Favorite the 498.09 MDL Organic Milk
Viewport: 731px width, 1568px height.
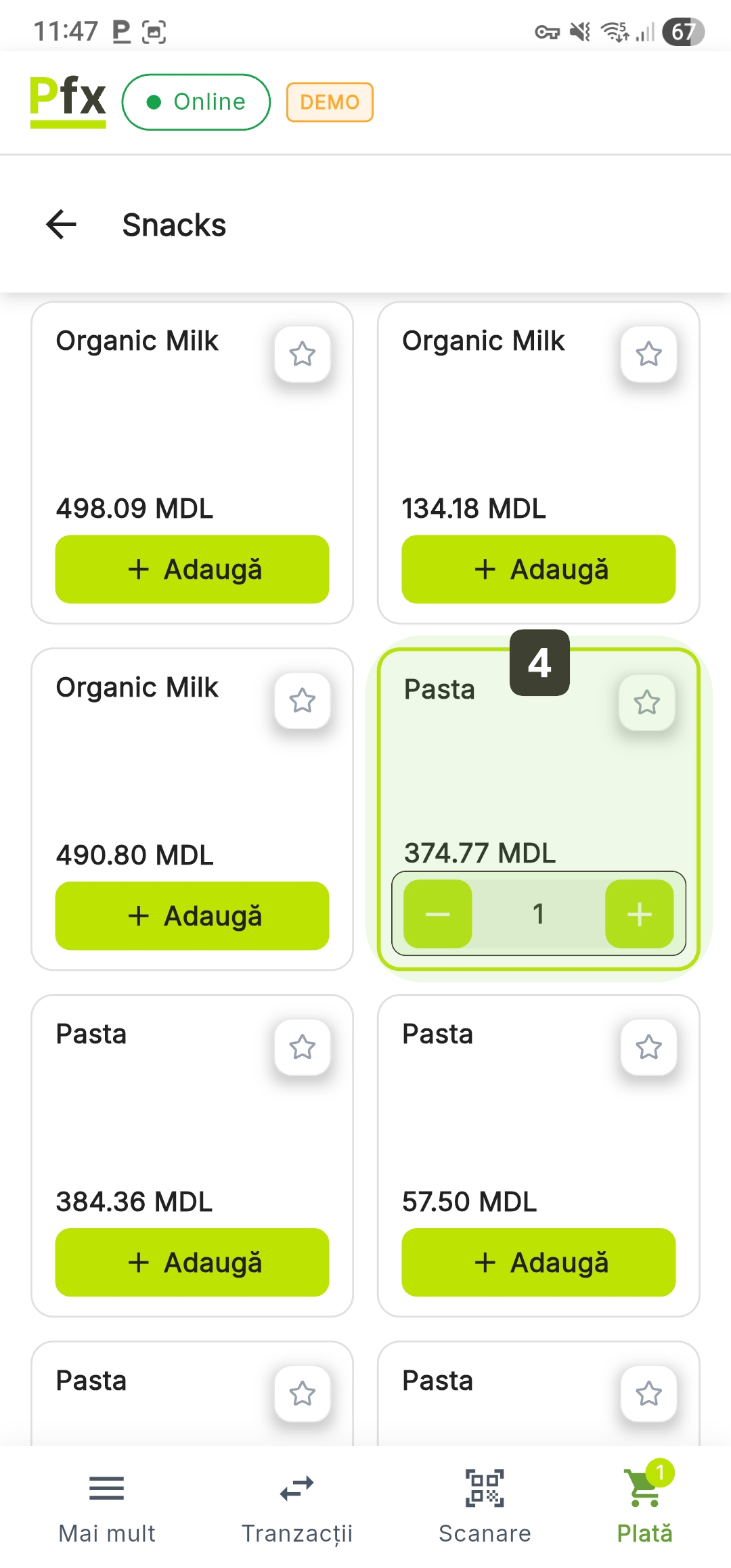tap(303, 354)
